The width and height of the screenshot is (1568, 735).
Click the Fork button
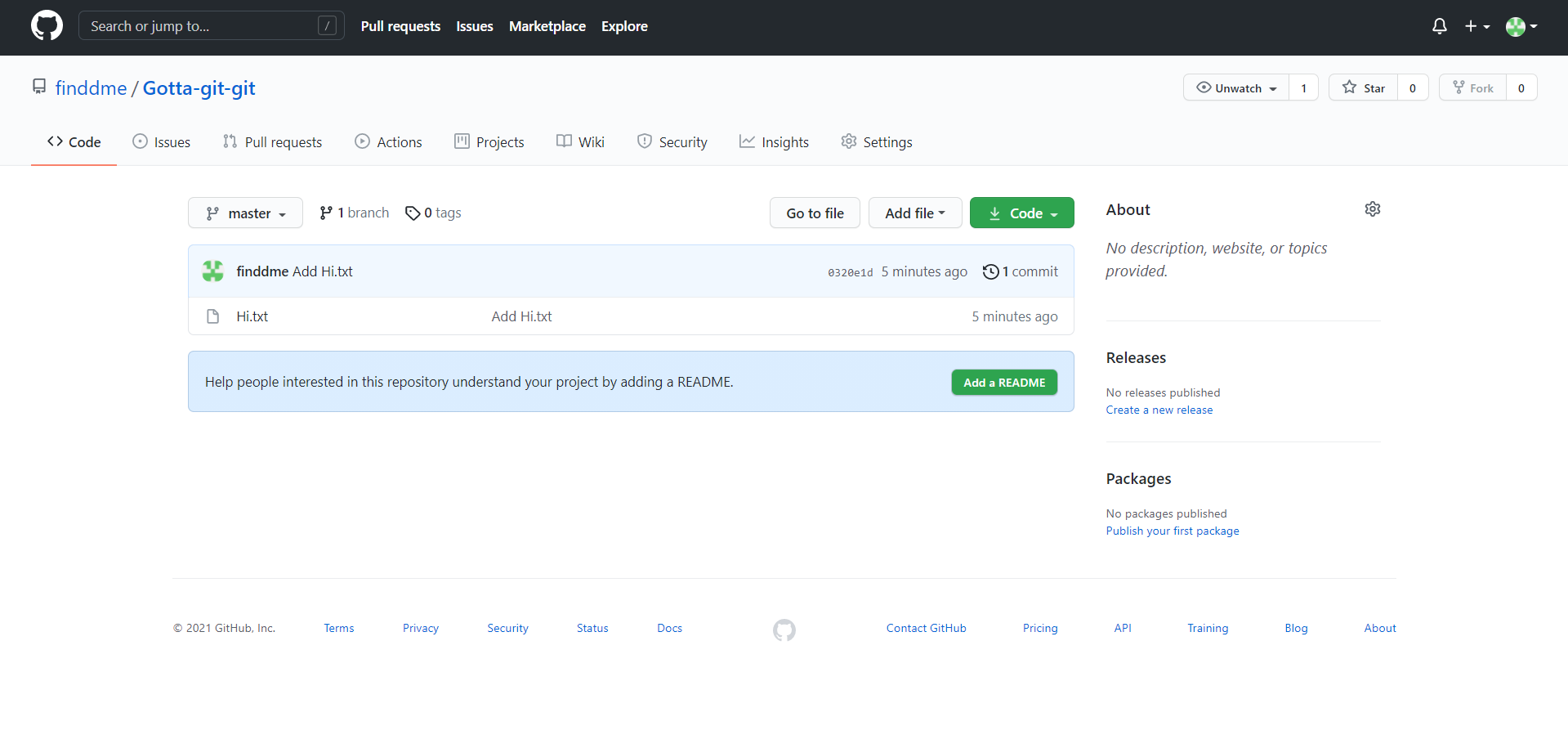tap(1472, 87)
